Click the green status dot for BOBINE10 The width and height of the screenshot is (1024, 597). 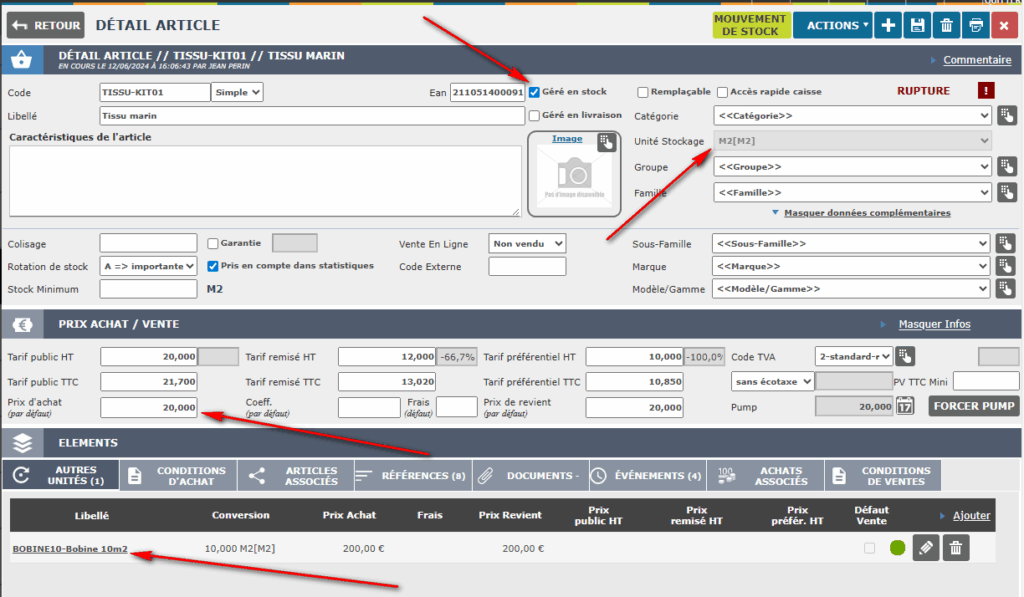click(897, 547)
